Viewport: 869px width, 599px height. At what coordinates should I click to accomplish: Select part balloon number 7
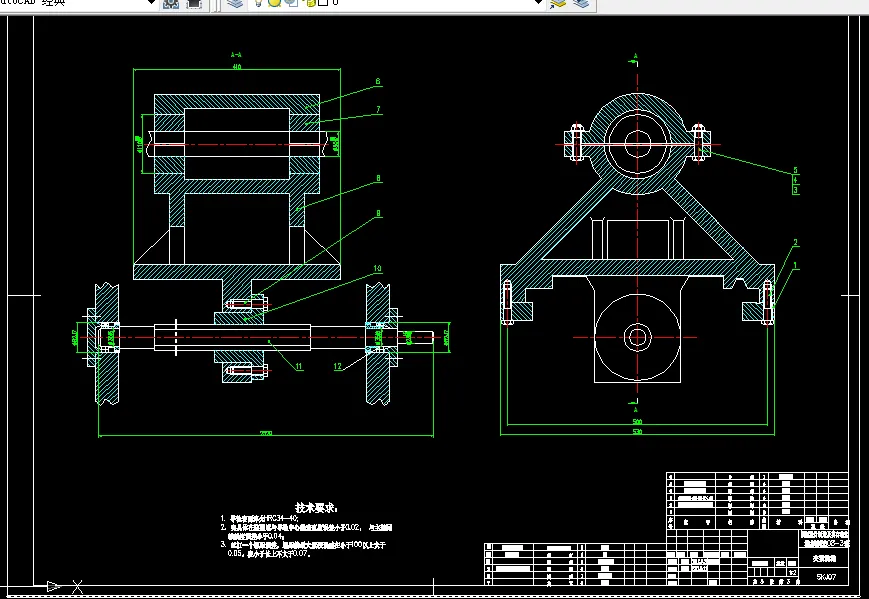coord(379,110)
